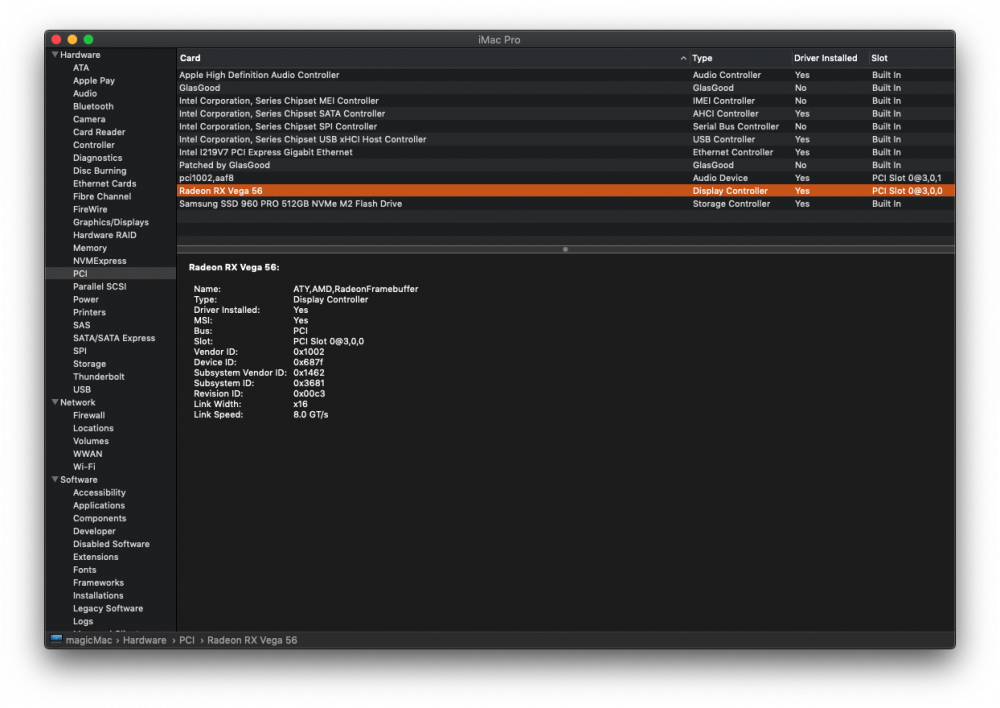The height and width of the screenshot is (708, 1000).
Task: Open Memory in the sidebar
Action: (90, 248)
